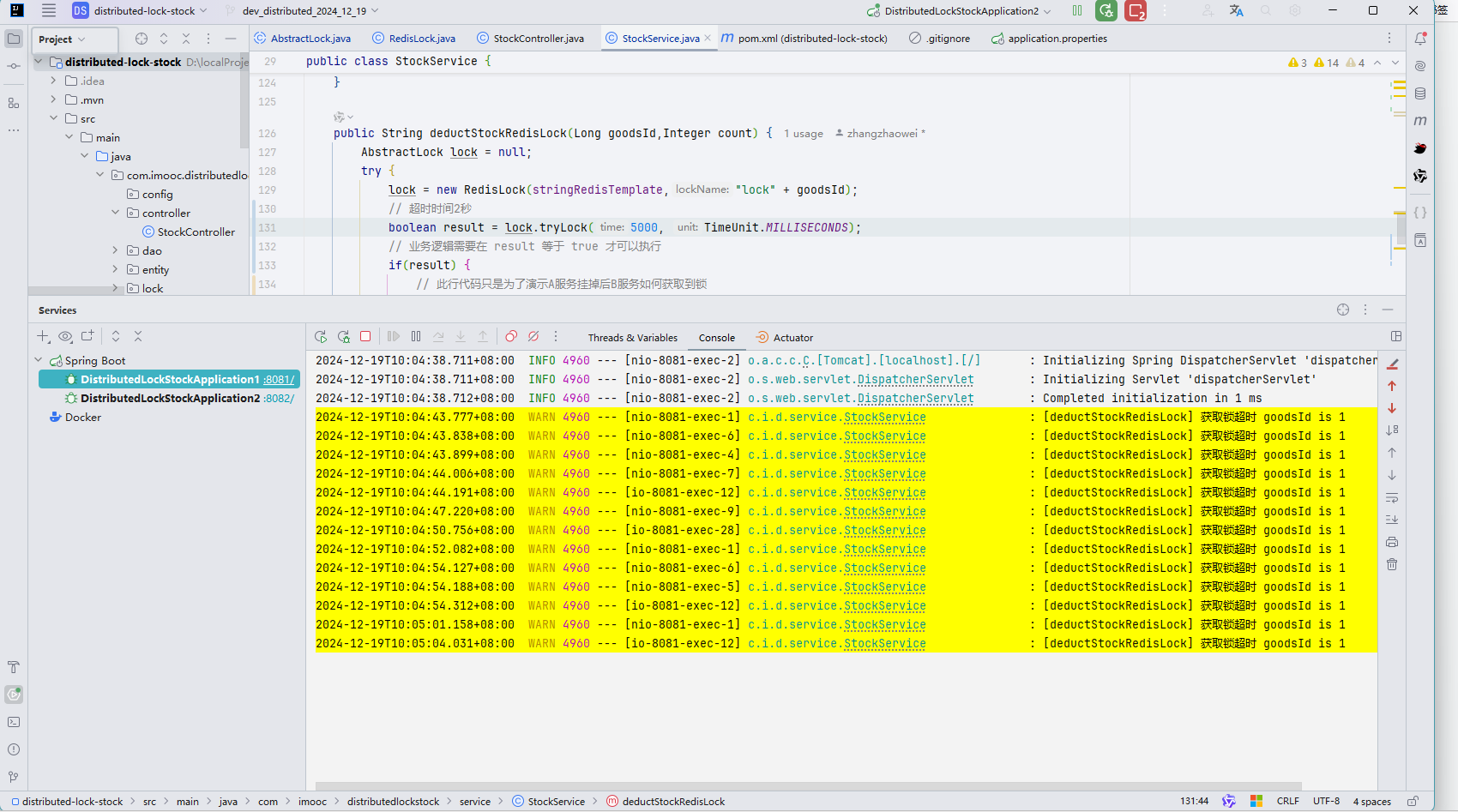Toggle soft-wrap icon in console side toolbar

click(x=1392, y=497)
